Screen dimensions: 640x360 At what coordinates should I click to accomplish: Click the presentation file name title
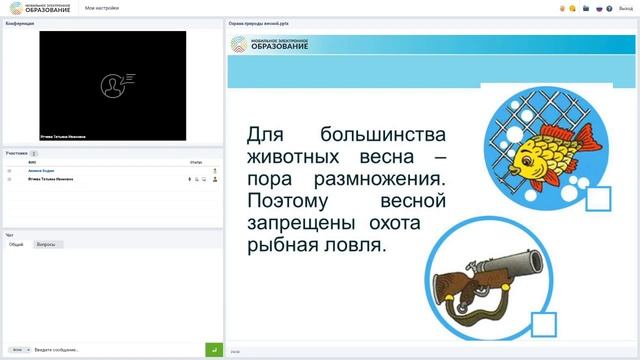(x=258, y=24)
